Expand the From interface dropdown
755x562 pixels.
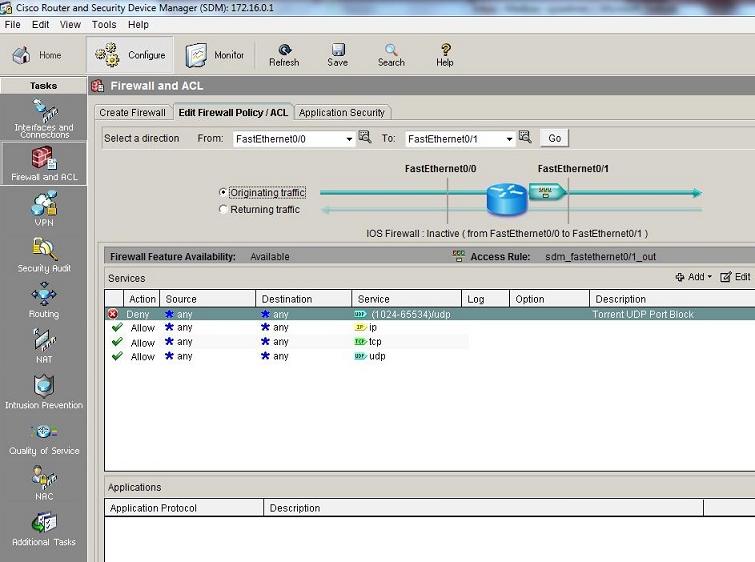point(349,139)
